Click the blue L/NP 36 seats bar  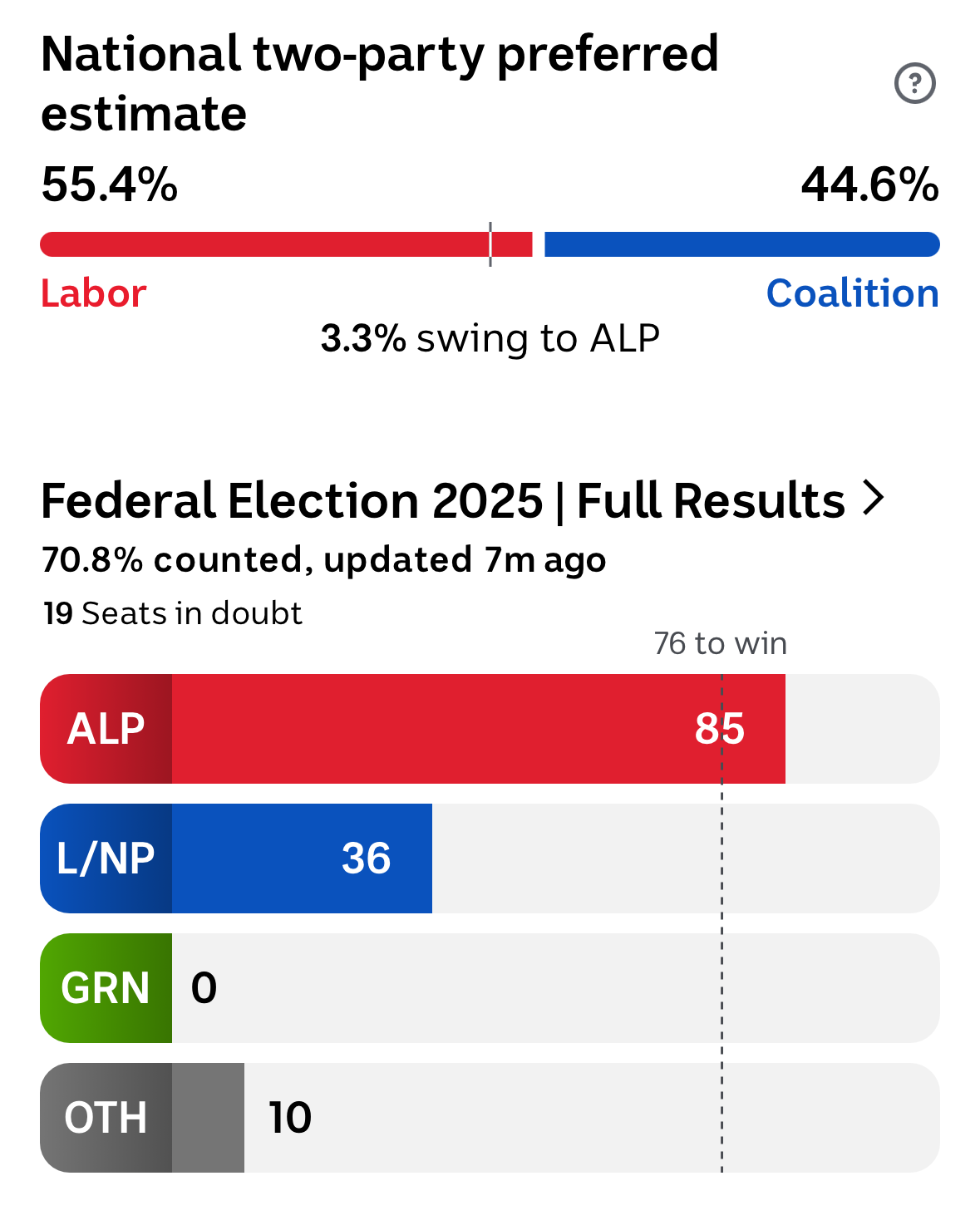(302, 858)
